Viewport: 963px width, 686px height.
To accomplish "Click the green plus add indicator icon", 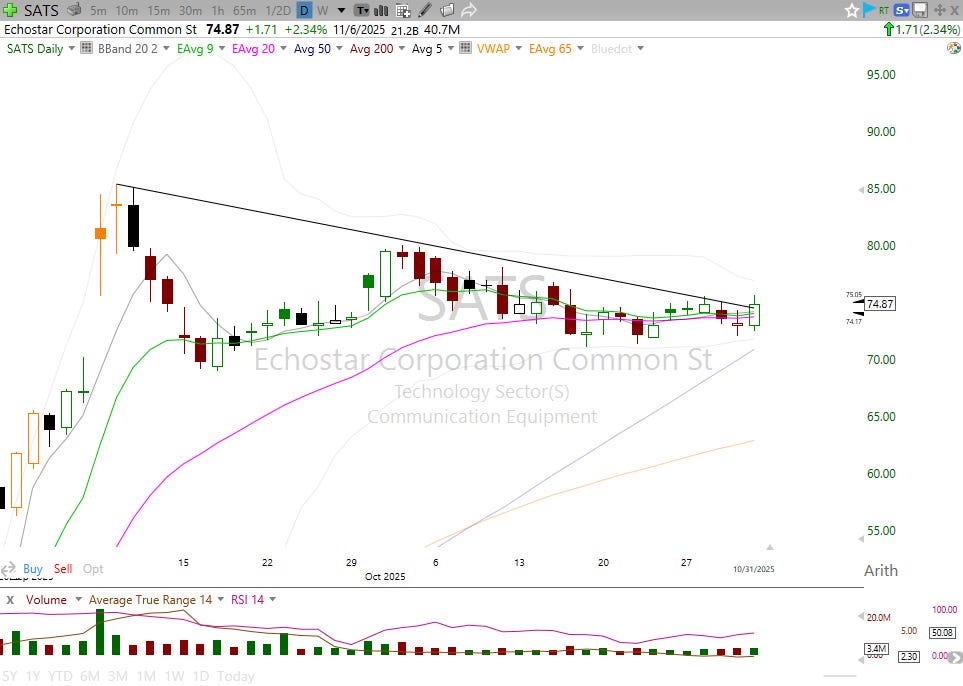I will tap(10, 10).
